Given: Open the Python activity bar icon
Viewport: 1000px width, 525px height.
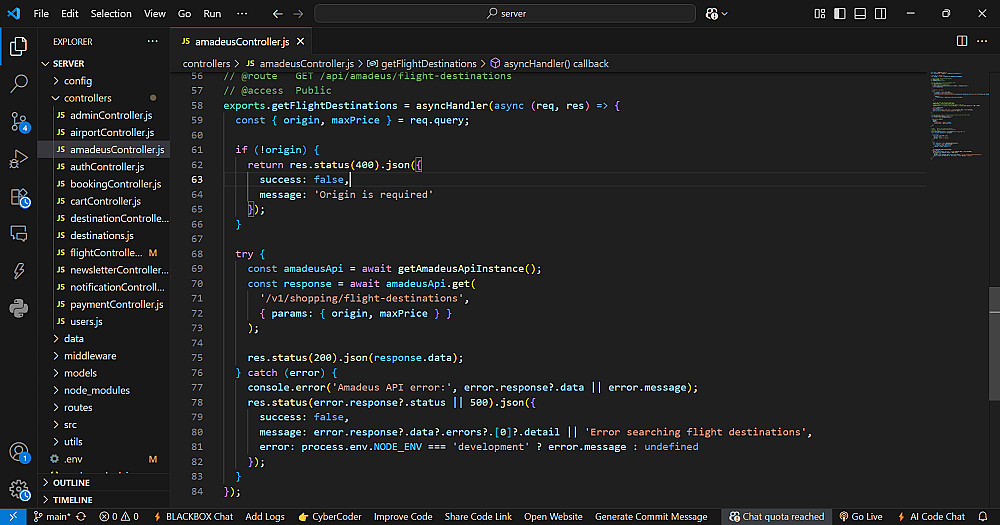Looking at the screenshot, I should [18, 308].
